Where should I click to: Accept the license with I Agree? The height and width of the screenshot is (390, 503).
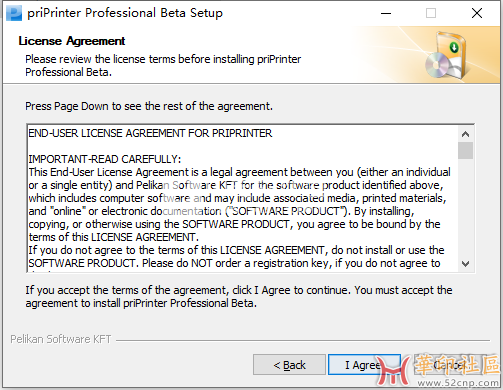tap(364, 365)
